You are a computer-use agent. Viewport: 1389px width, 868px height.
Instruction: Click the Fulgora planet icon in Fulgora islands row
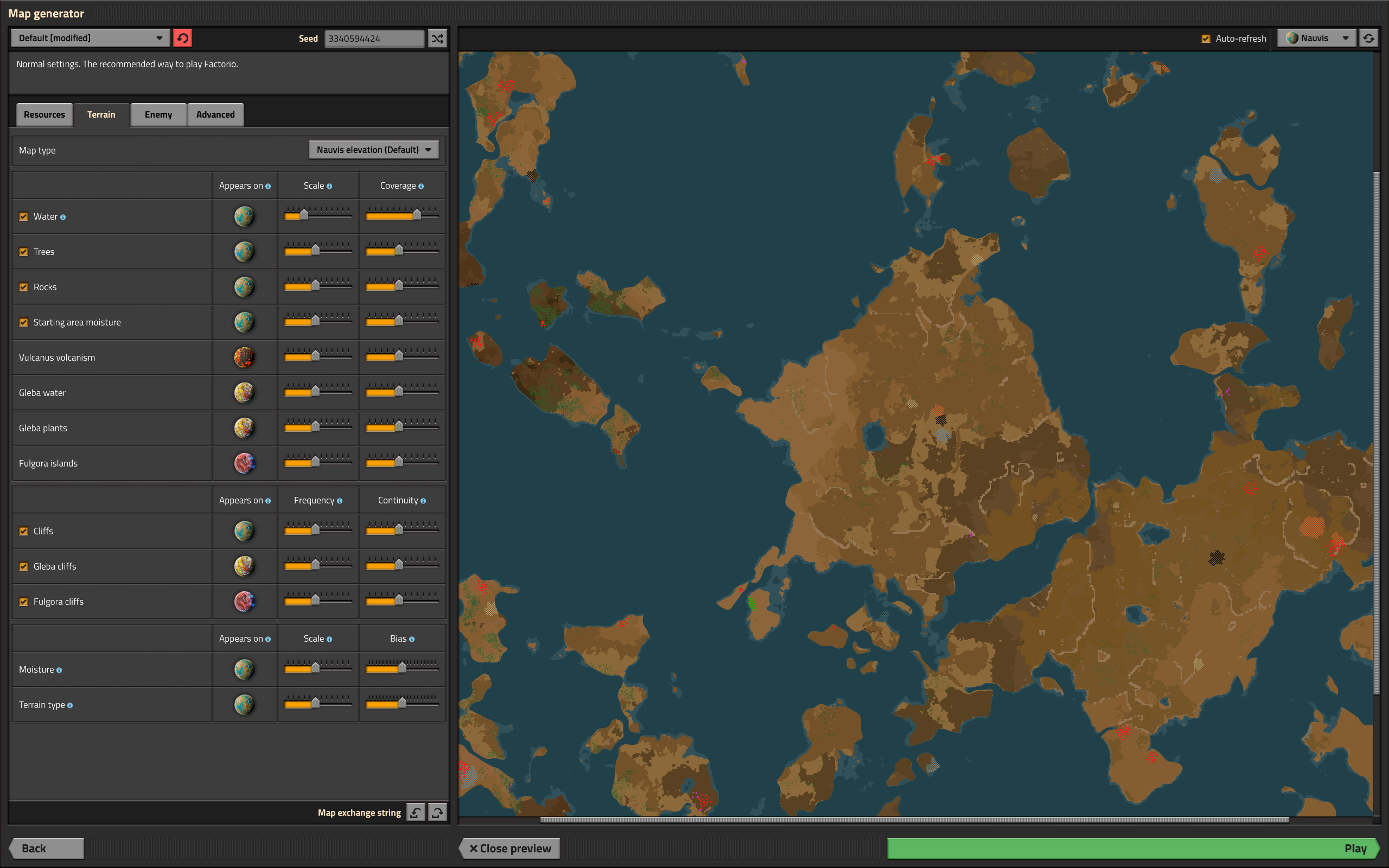tap(244, 463)
